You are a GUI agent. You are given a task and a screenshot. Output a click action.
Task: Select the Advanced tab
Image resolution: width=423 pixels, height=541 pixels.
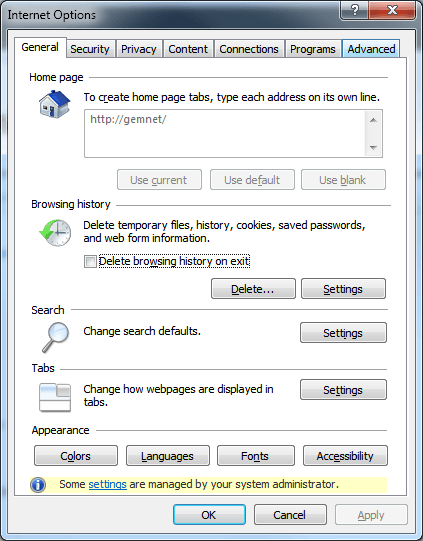371,49
